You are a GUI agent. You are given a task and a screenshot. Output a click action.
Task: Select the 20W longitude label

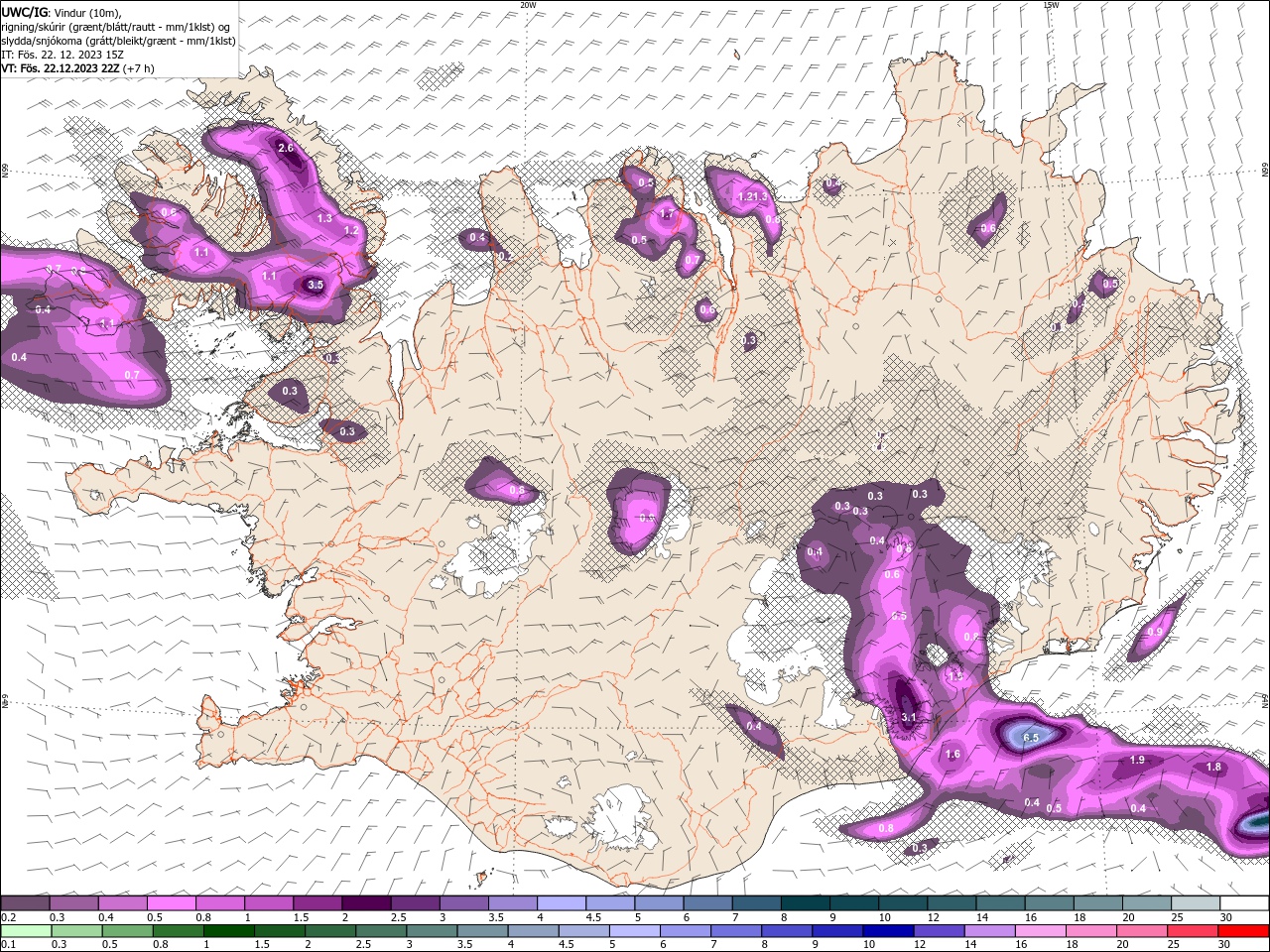coord(528,5)
